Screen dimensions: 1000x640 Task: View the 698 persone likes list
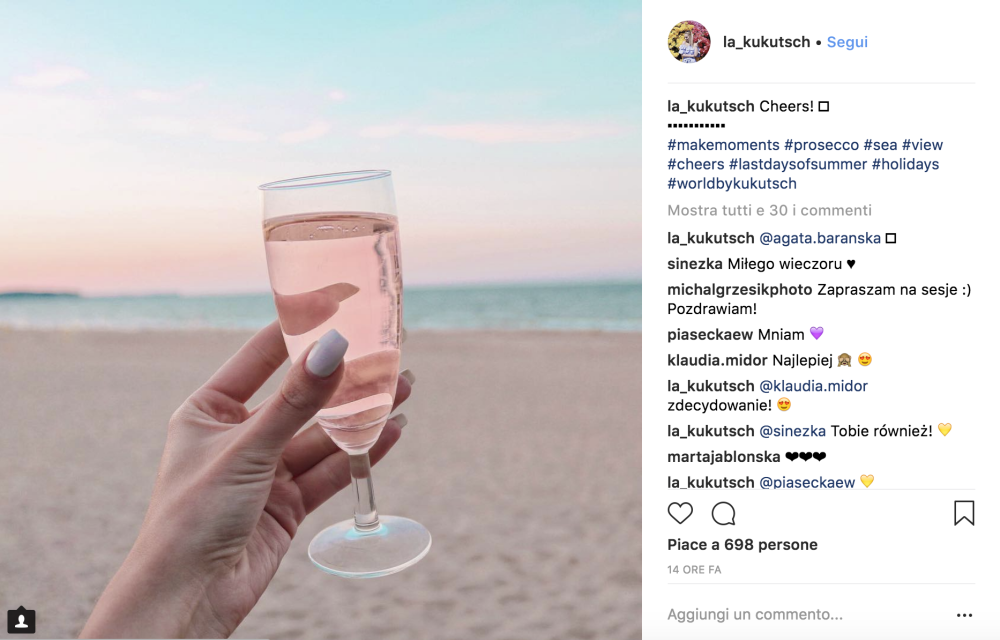point(742,545)
